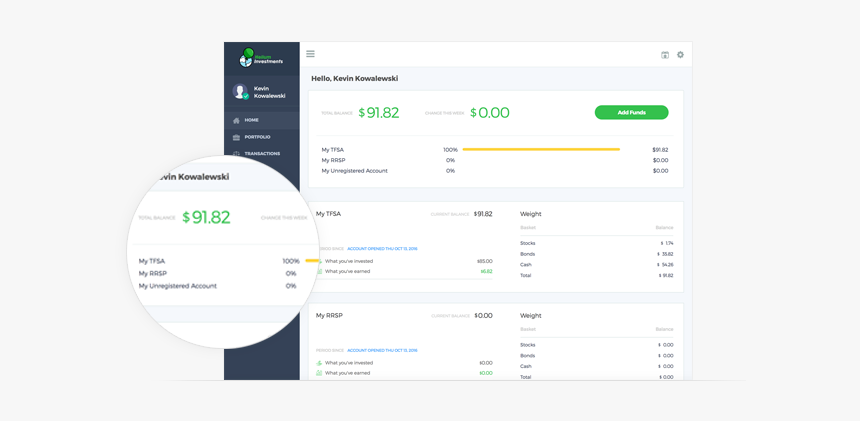The height and width of the screenshot is (421, 860).
Task: Click My Unregistered Account's $0.00 amount
Action: 660,170
